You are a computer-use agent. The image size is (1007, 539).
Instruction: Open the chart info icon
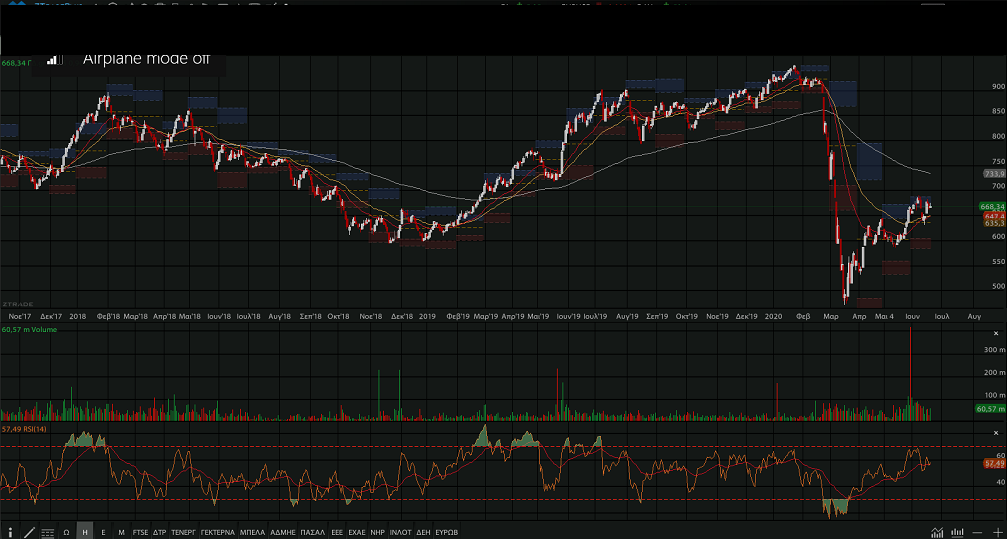coord(10,532)
